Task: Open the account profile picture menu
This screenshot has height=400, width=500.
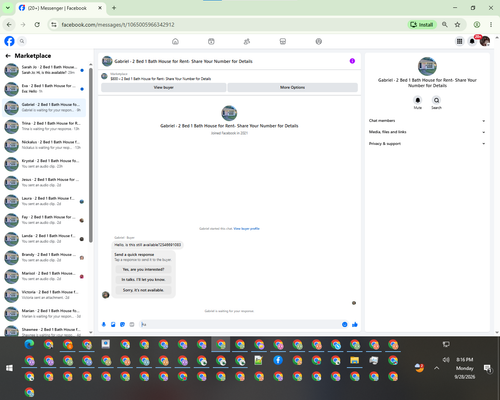Action: point(485,41)
